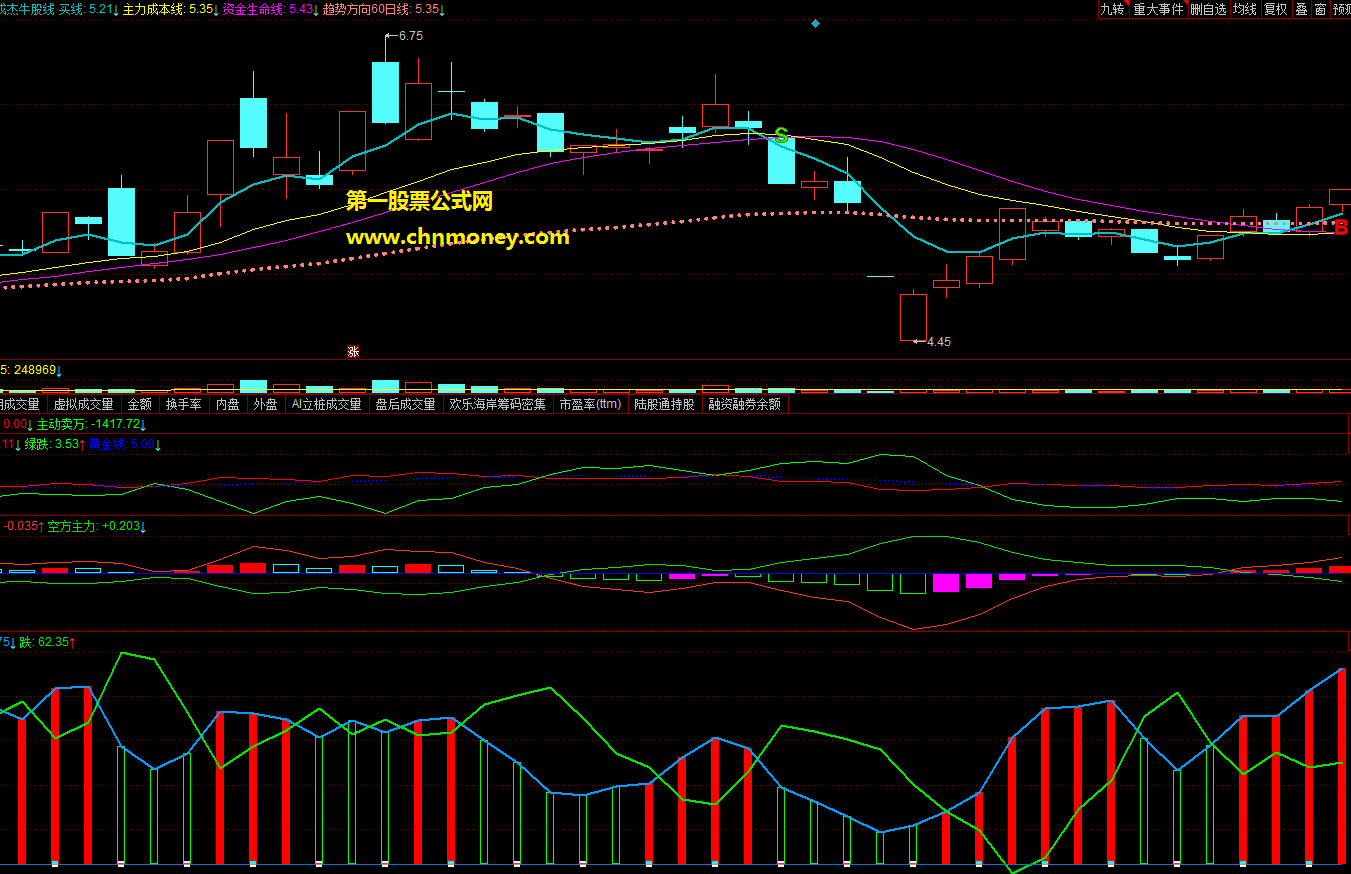Click the blue diamond marker at chart top
The image size is (1351, 874).
click(815, 23)
